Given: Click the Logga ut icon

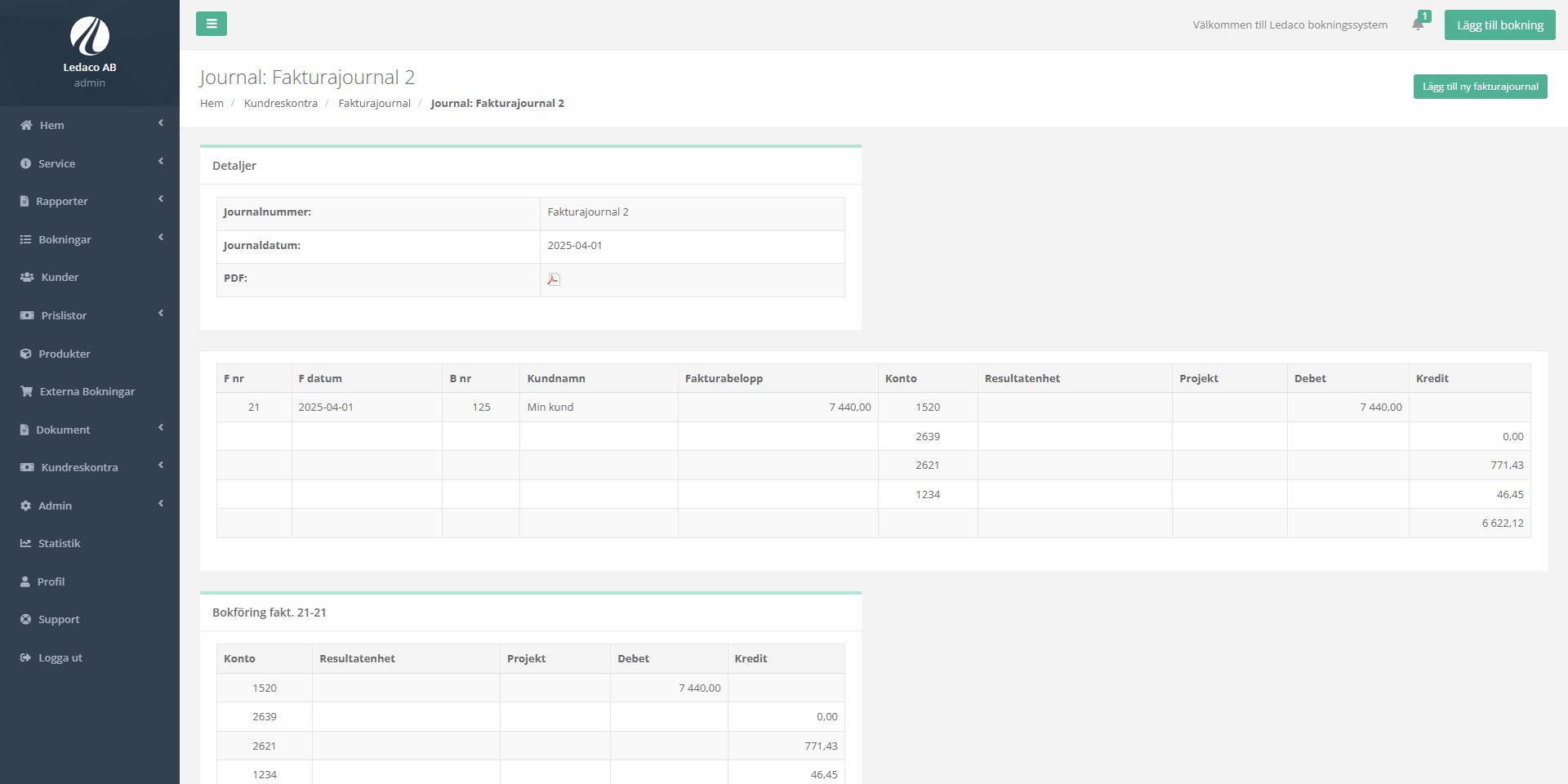Looking at the screenshot, I should [x=26, y=657].
